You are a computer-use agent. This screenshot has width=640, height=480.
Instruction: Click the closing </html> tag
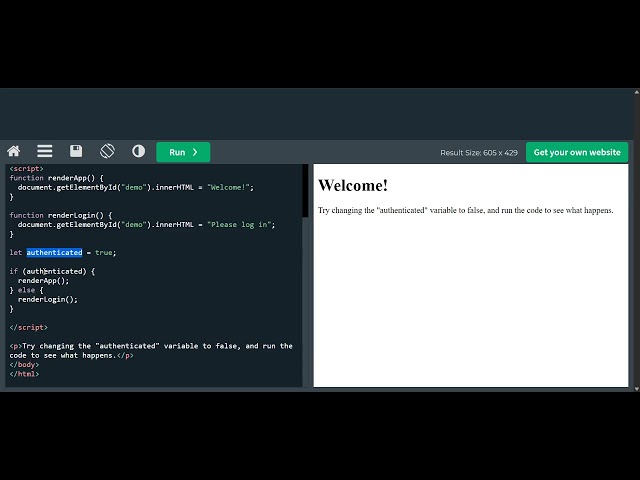point(24,374)
